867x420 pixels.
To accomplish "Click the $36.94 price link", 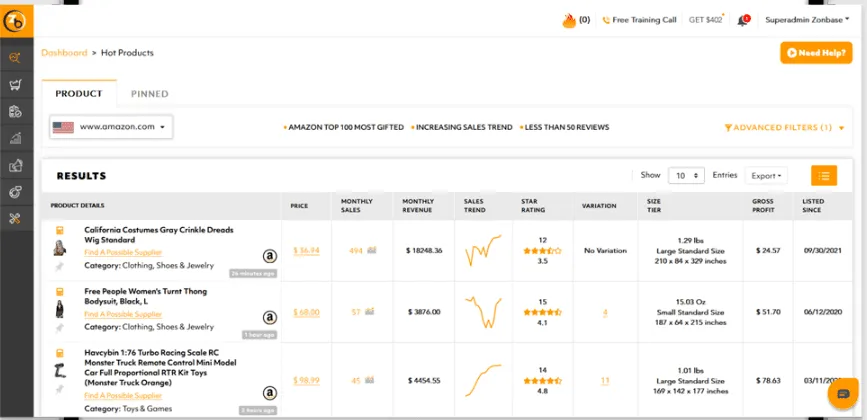I will (x=306, y=250).
